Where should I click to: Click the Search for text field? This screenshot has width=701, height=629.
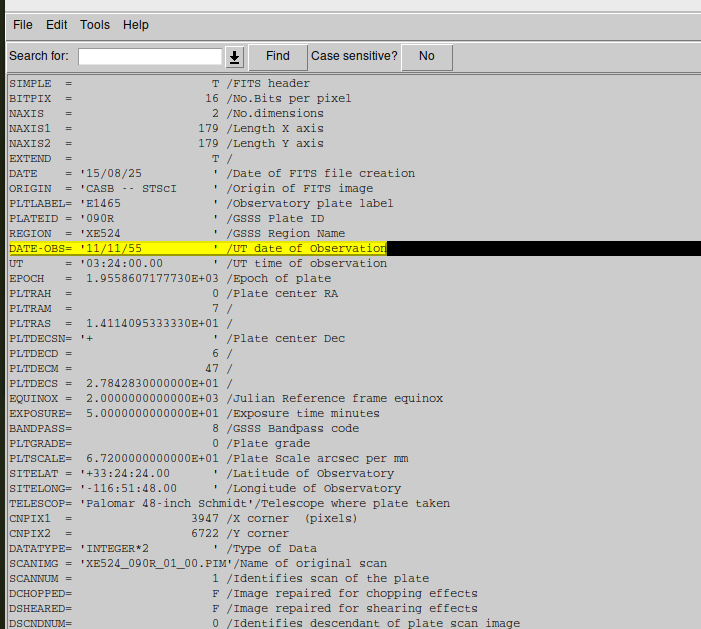tap(149, 56)
